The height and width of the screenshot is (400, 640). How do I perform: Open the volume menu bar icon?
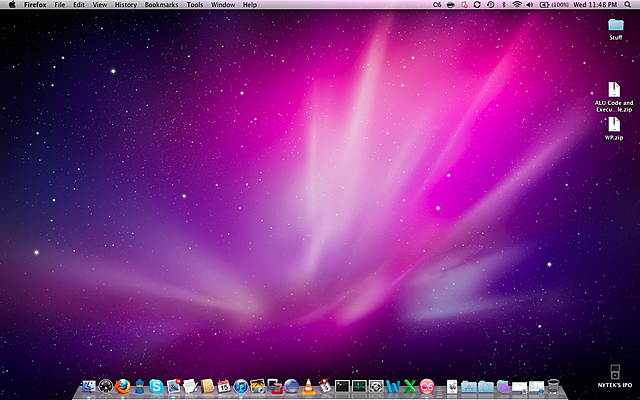530,5
